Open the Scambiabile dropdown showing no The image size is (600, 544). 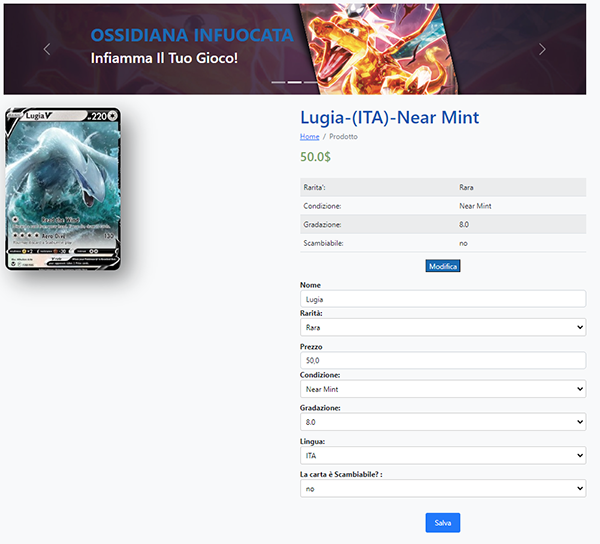point(443,489)
